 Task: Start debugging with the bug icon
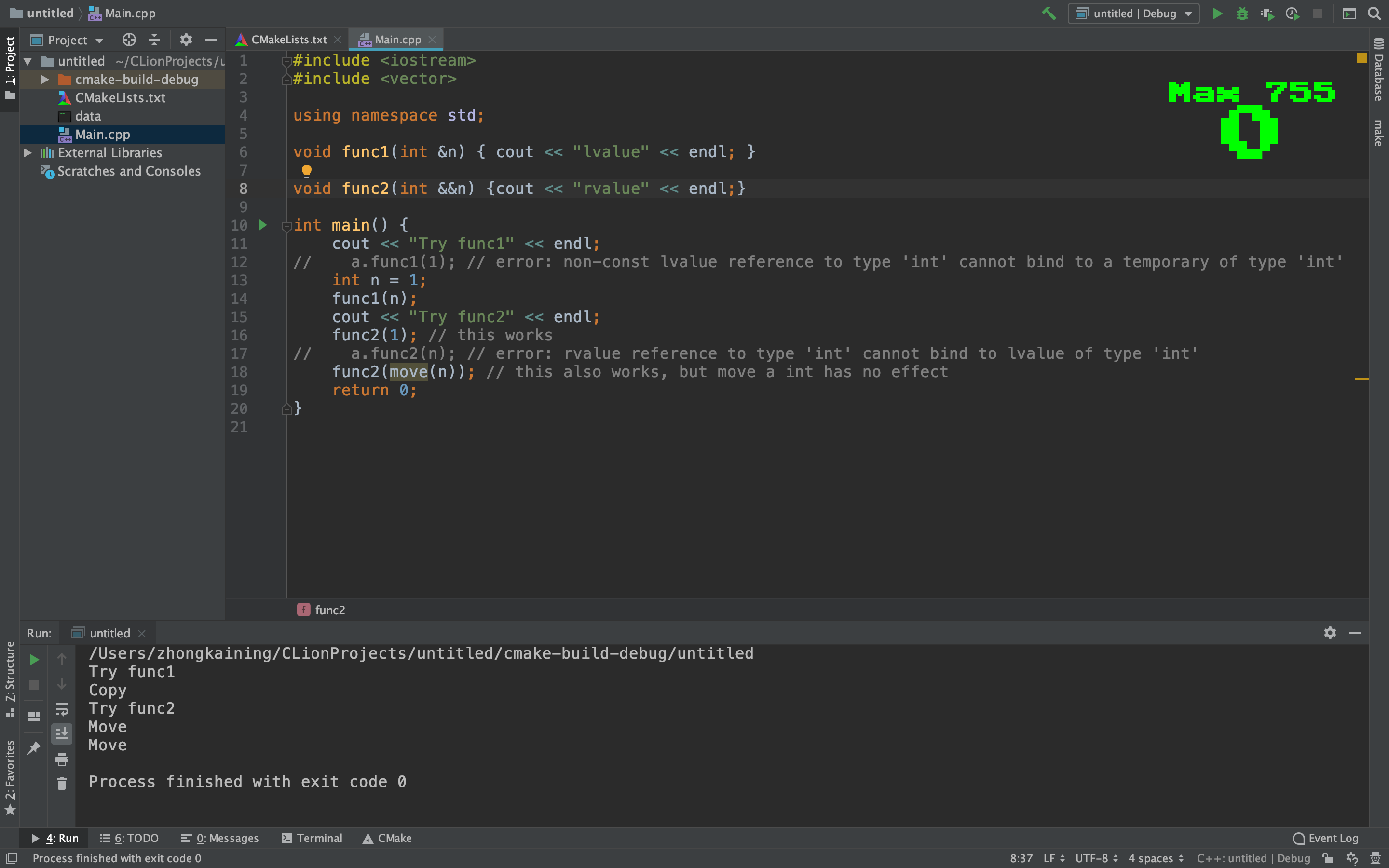tap(1242, 13)
